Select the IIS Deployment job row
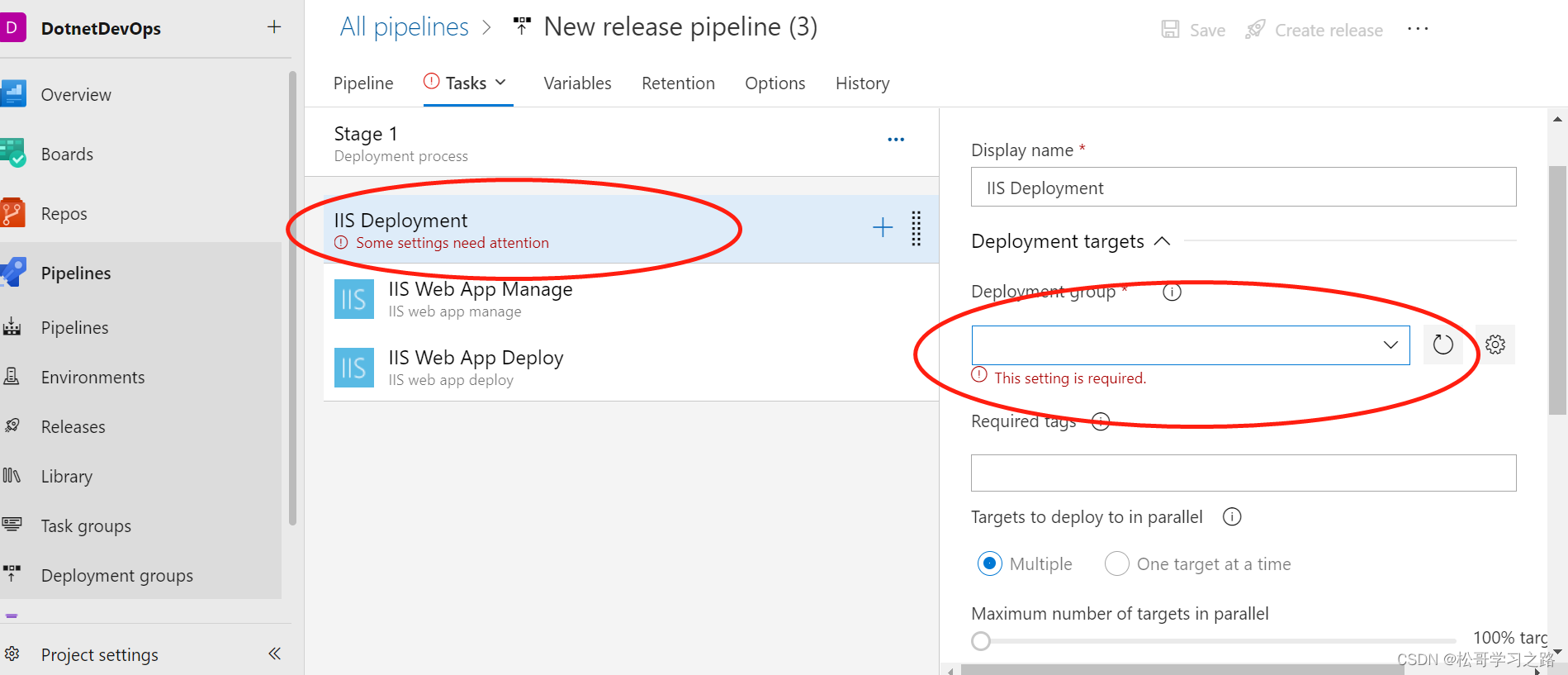The width and height of the screenshot is (1568, 675). pos(631,229)
